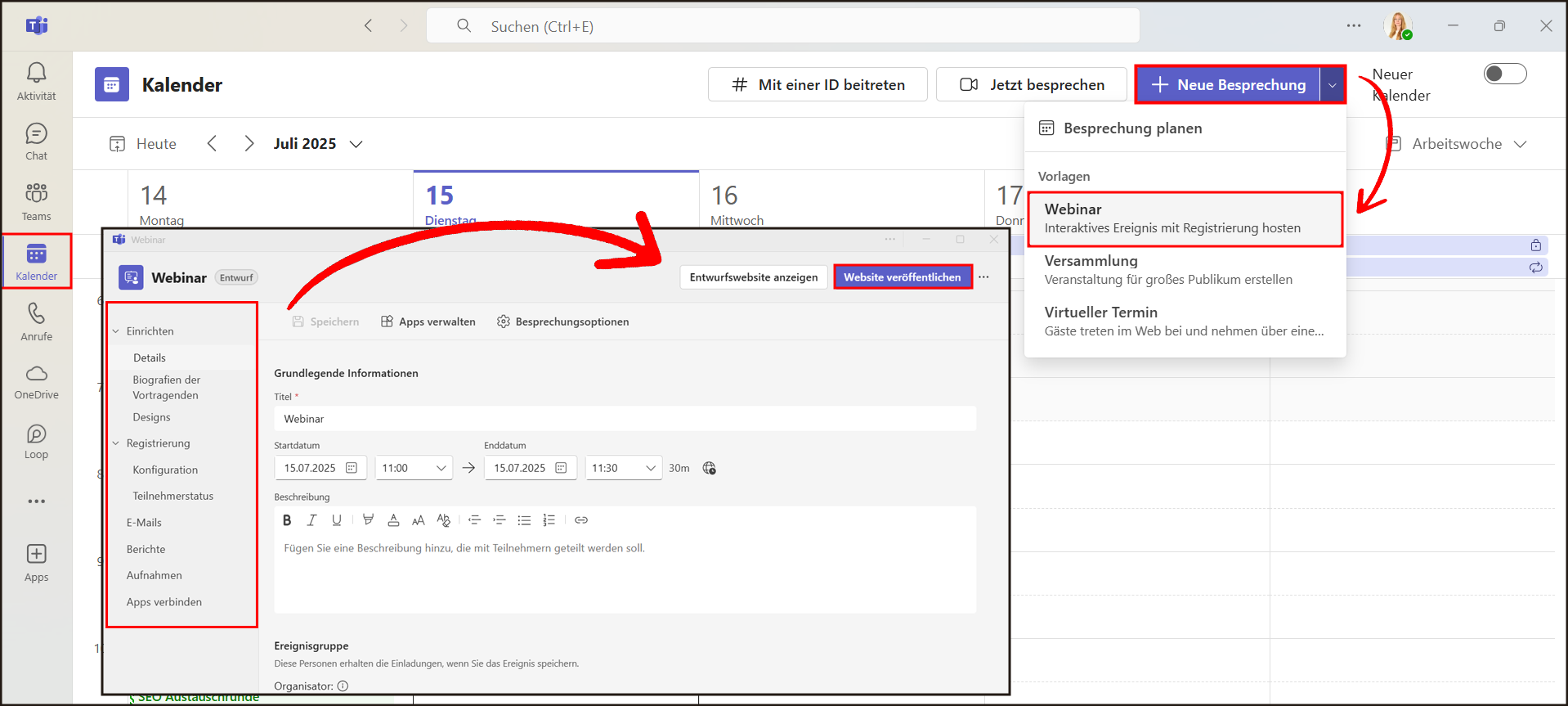Open the 11:30 end time dropdown

point(623,468)
